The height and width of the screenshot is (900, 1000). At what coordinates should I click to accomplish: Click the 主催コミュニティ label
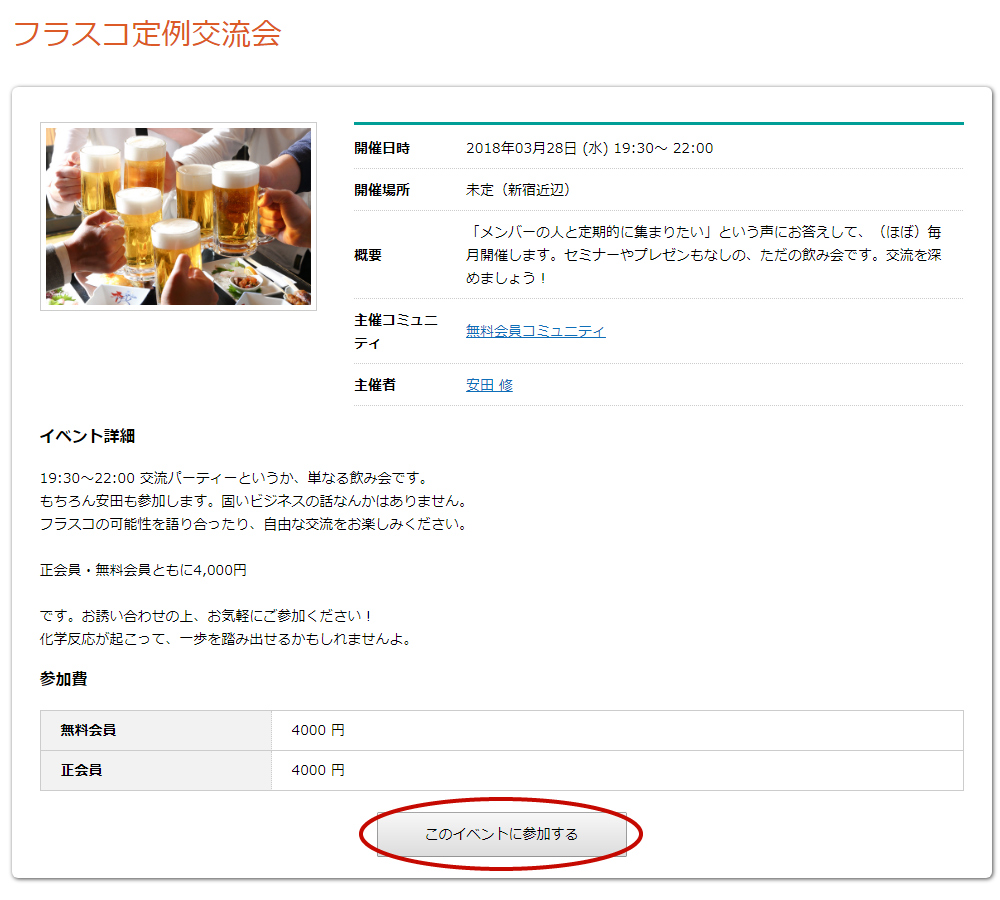coord(396,331)
